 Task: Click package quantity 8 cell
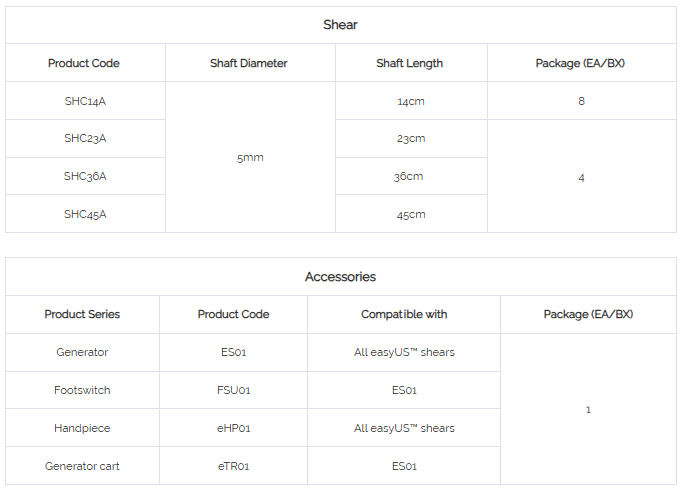point(582,101)
